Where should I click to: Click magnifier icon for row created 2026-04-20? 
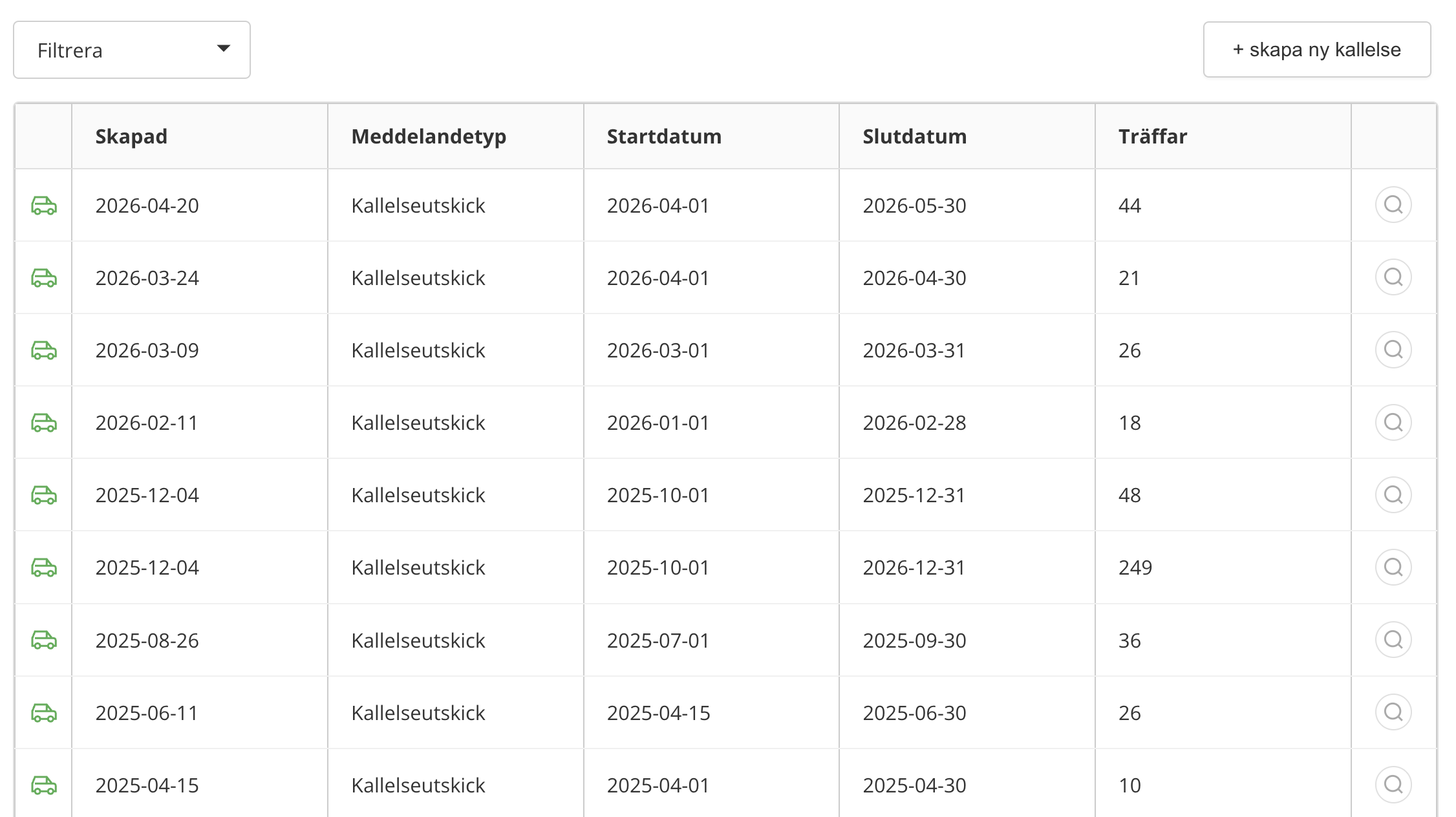[x=1393, y=205]
